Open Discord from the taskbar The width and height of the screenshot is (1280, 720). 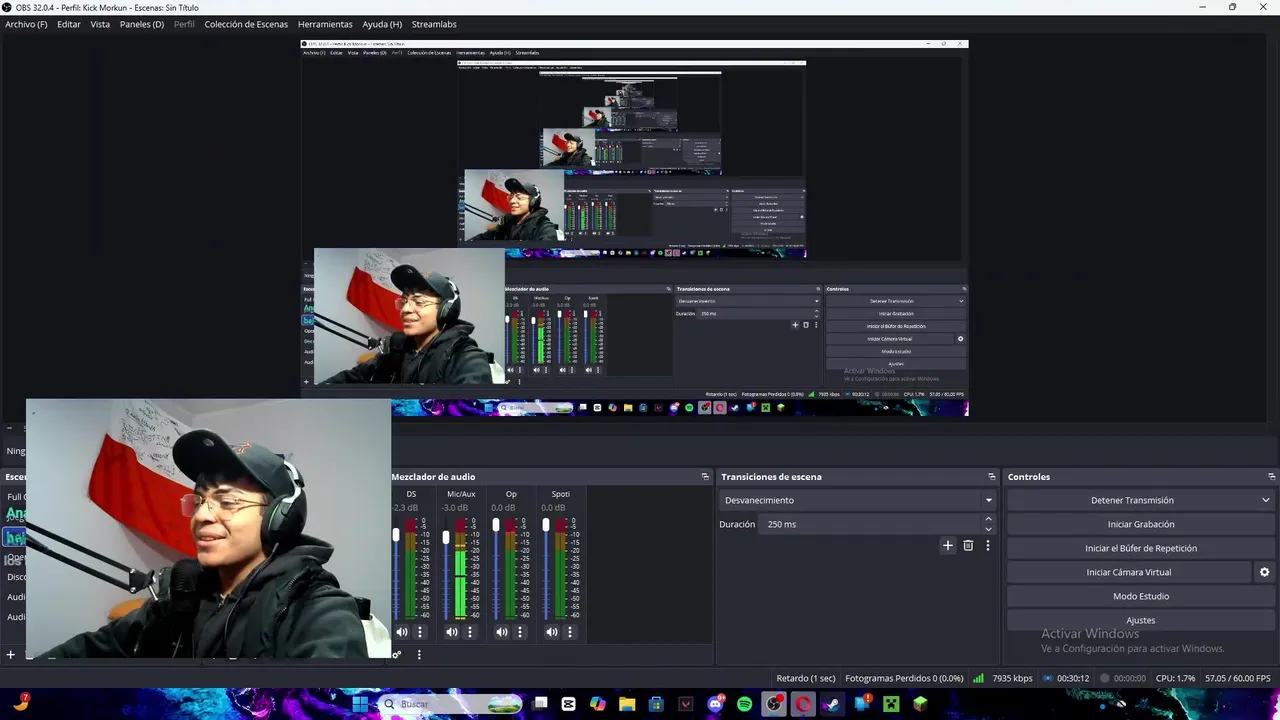pyautogui.click(x=715, y=704)
